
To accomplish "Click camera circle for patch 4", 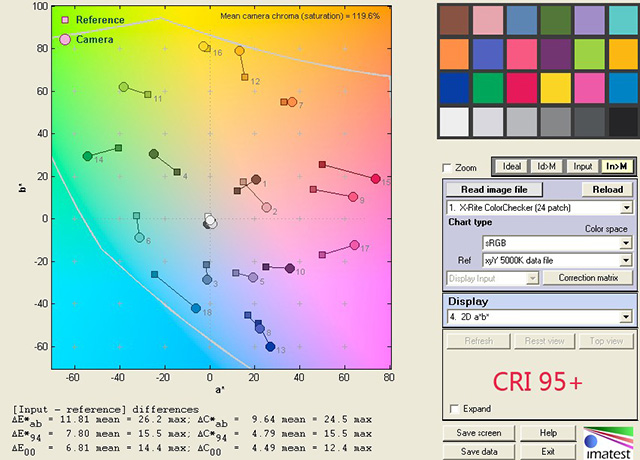I will 154,154.
